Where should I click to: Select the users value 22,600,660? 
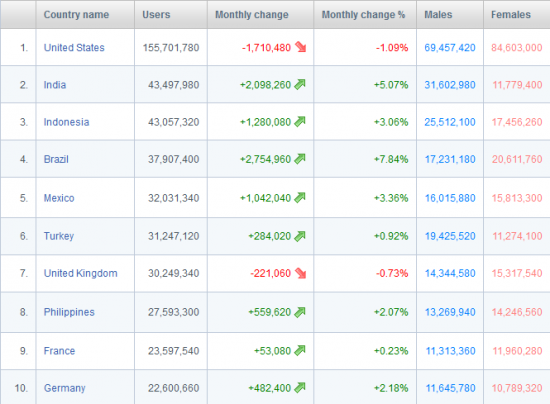(173, 388)
